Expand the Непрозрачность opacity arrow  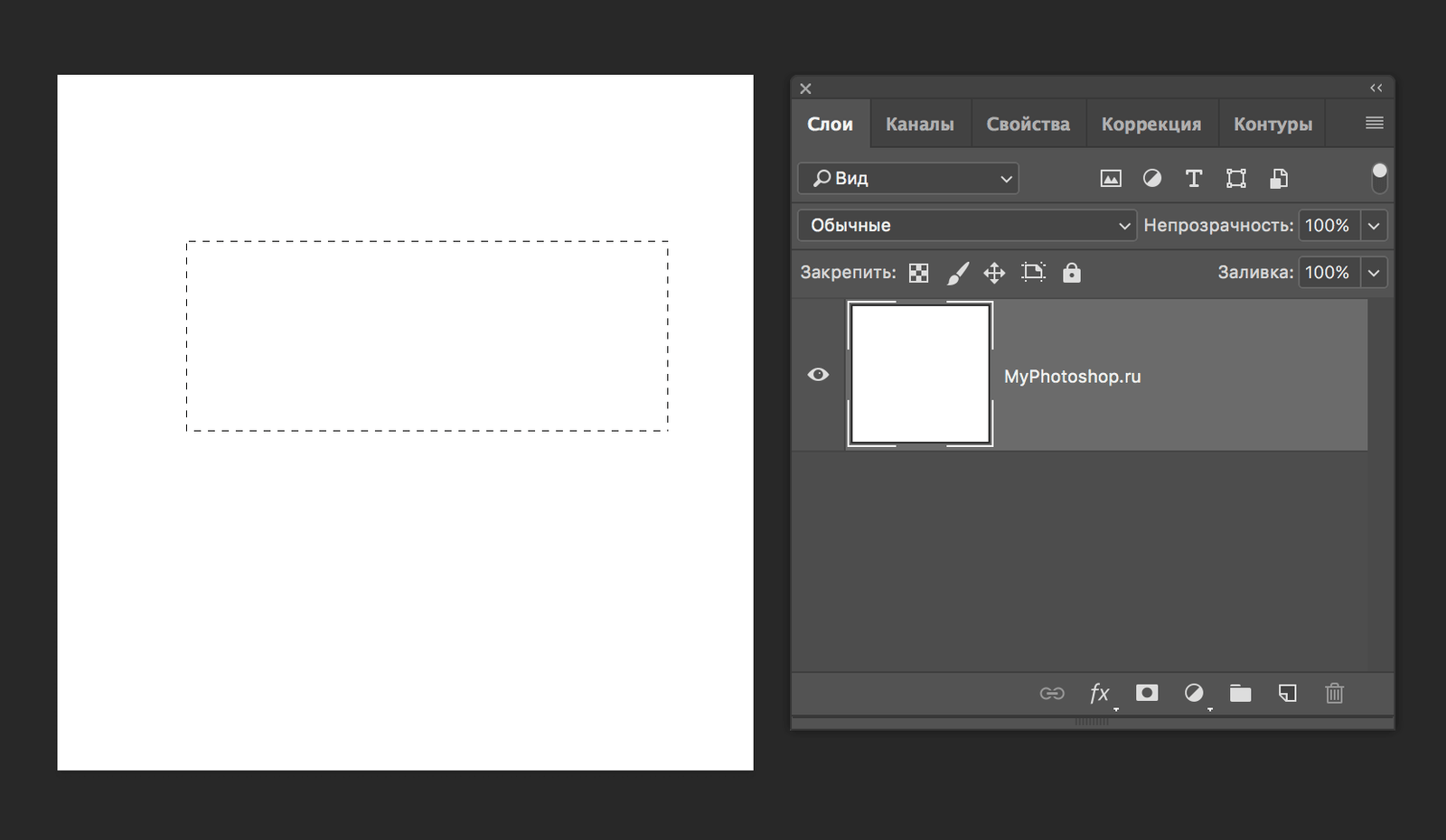(1374, 226)
